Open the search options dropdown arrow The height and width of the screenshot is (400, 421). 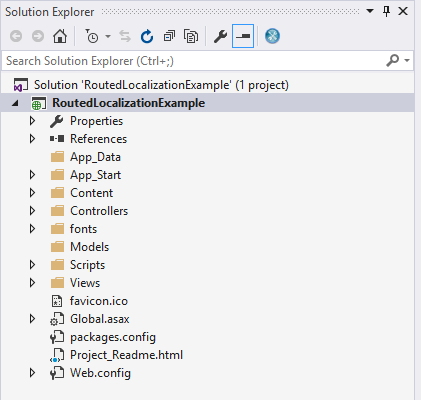[407, 61]
